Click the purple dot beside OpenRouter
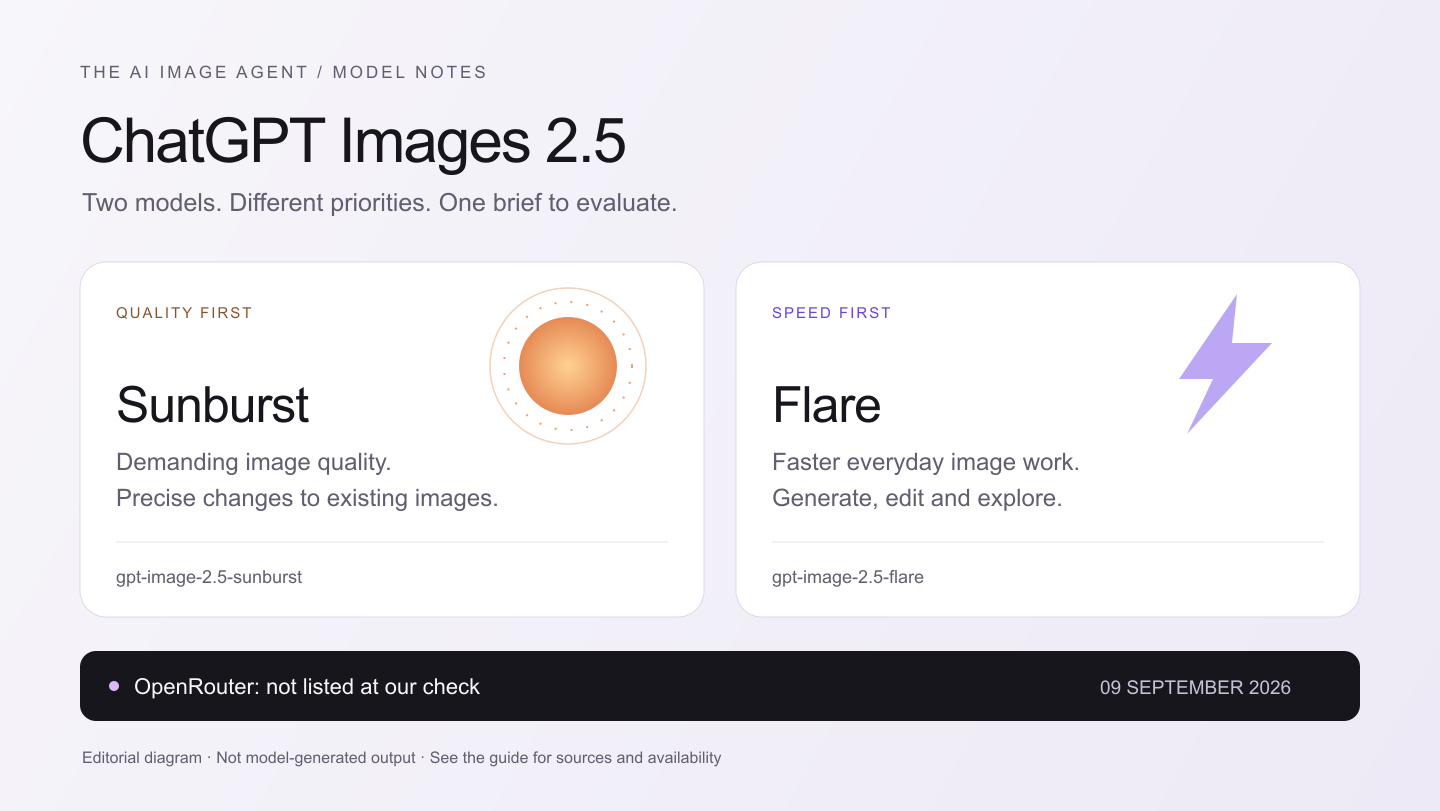The height and width of the screenshot is (811, 1440). pos(114,686)
